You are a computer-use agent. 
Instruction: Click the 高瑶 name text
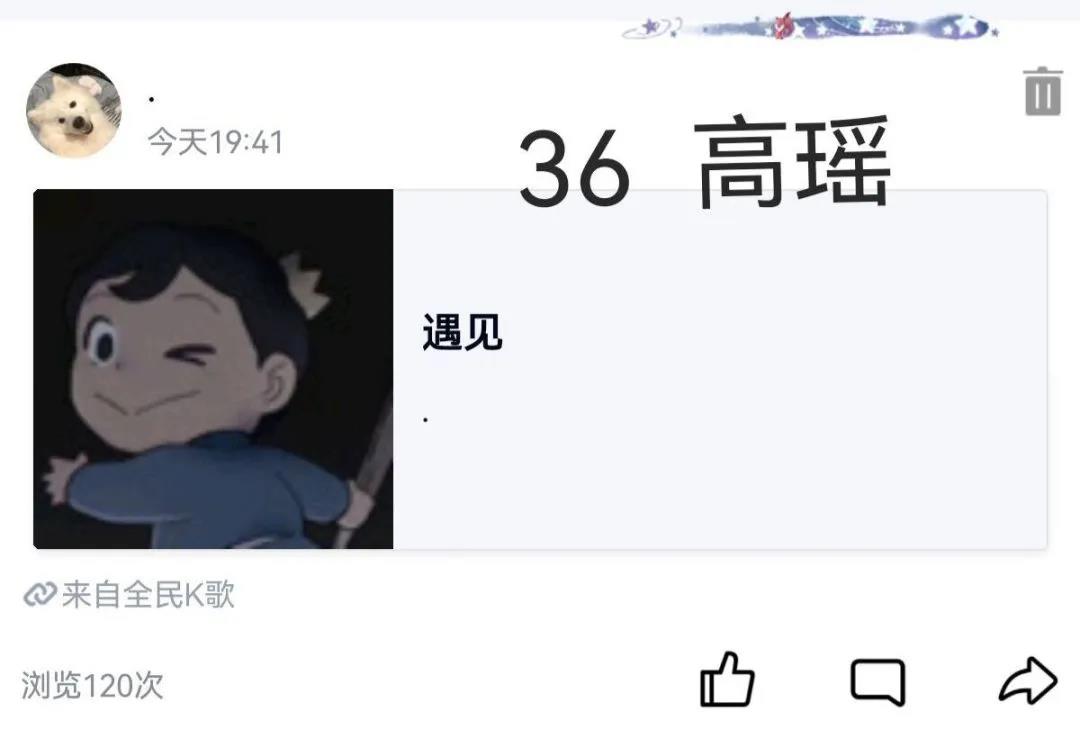(x=793, y=164)
